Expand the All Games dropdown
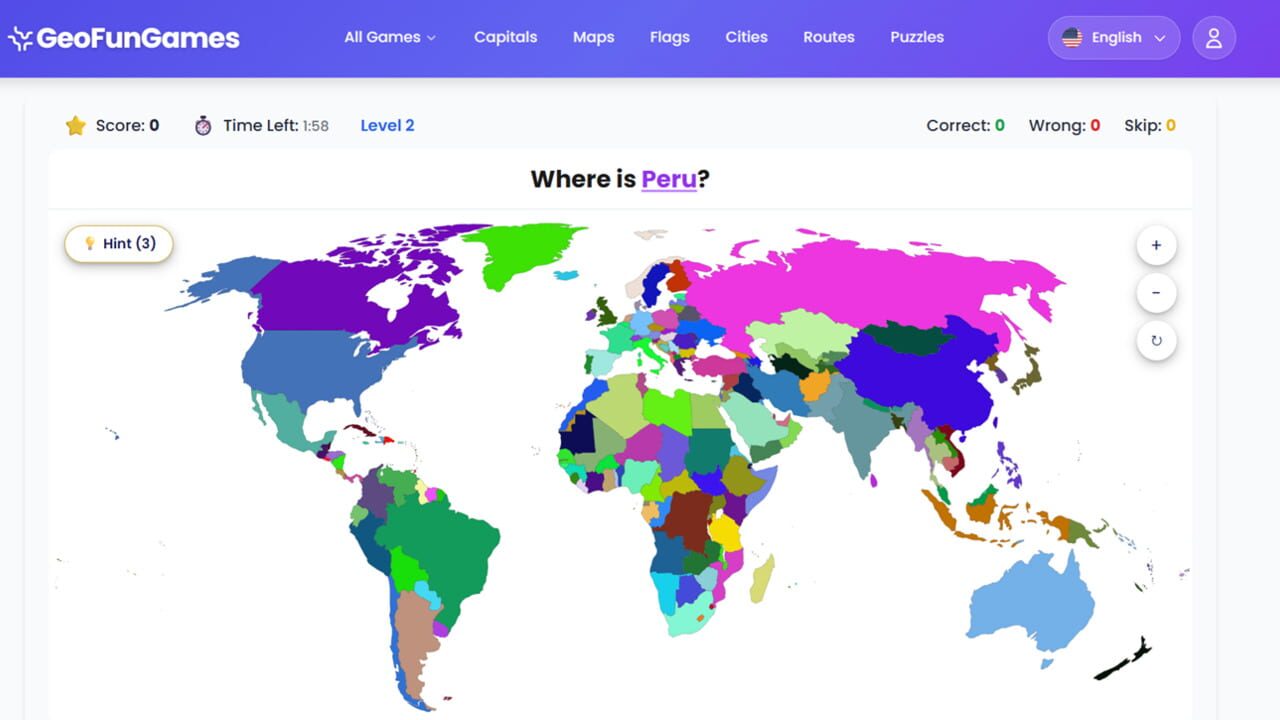 pos(390,37)
